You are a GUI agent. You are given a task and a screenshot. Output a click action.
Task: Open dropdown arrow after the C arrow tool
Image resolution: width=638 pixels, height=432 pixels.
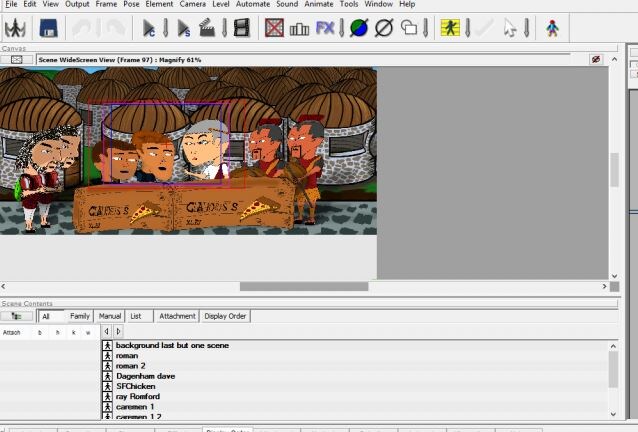pos(166,28)
